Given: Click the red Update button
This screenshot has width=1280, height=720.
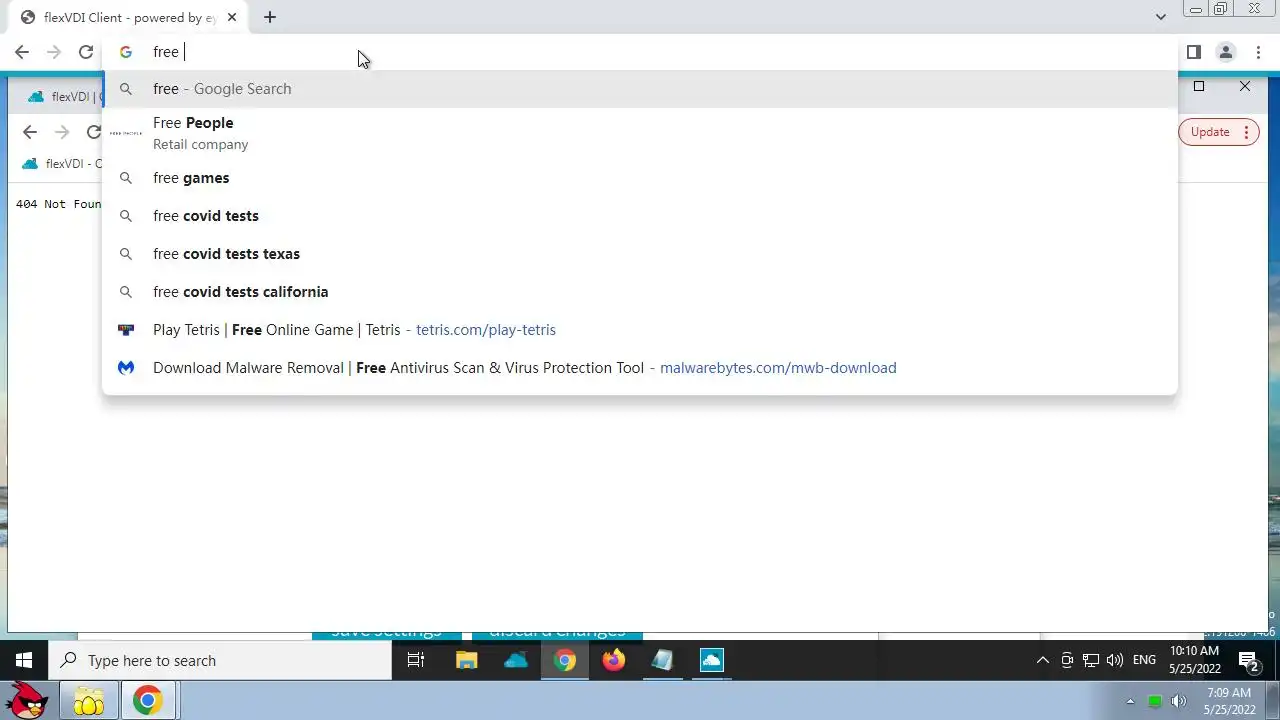Looking at the screenshot, I should pyautogui.click(x=1209, y=132).
